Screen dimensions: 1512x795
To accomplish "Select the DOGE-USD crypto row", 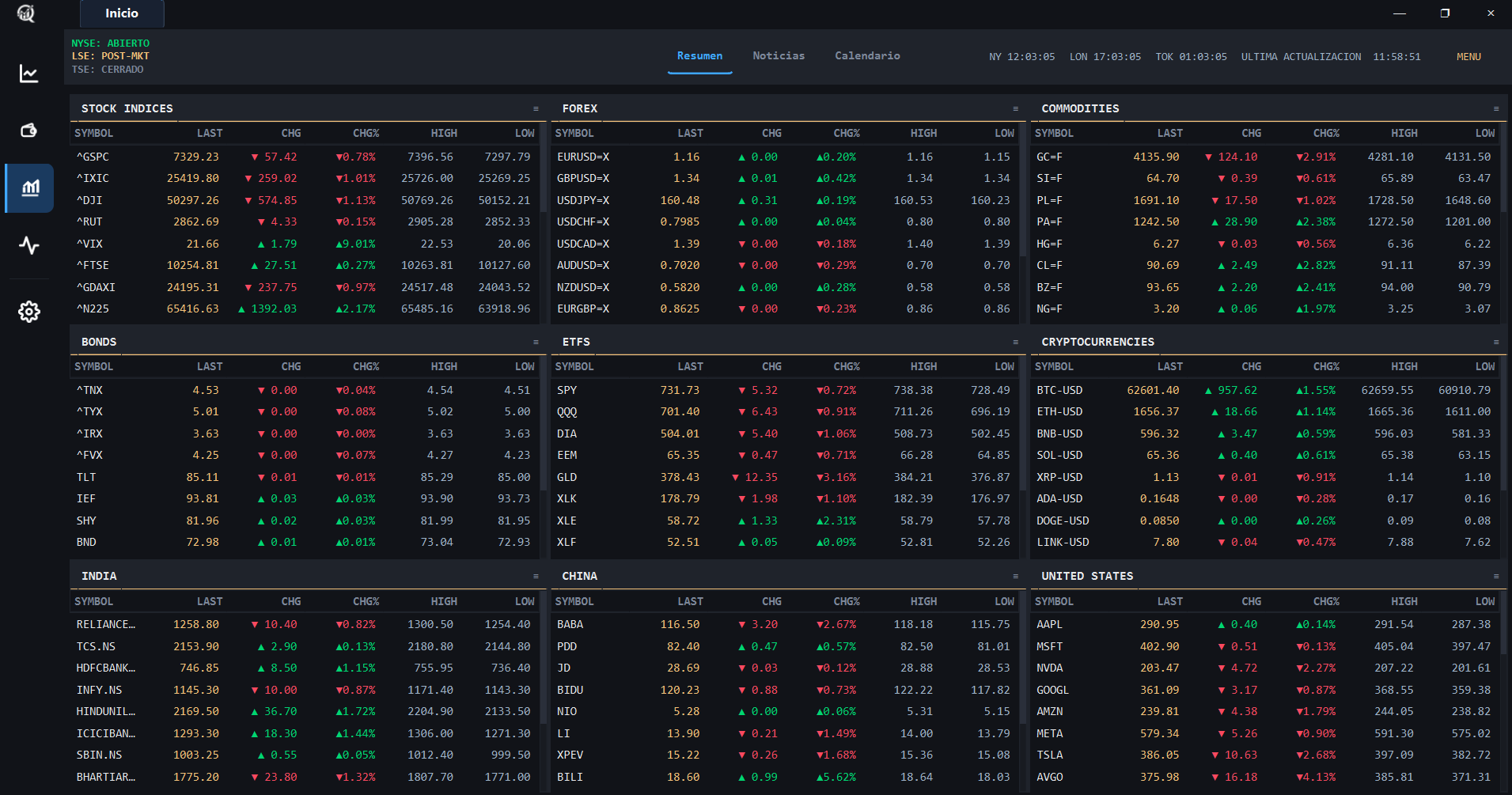I will tap(1265, 521).
